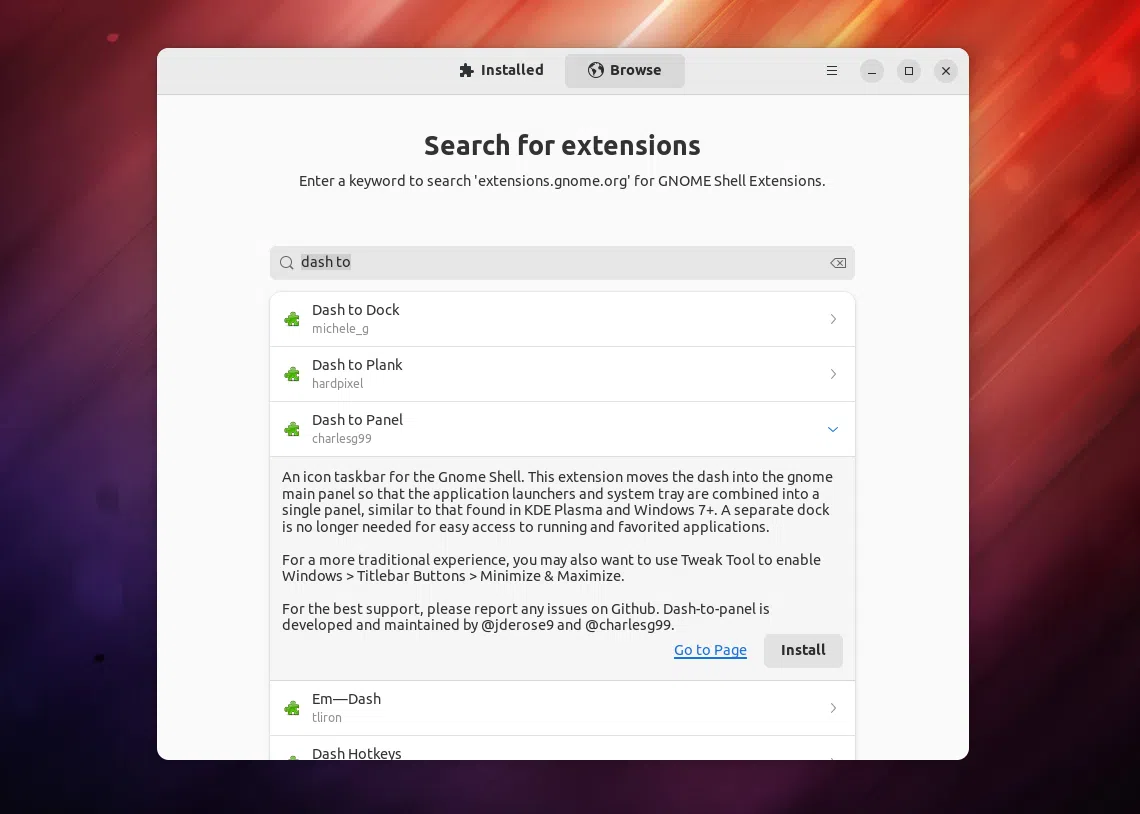This screenshot has width=1140, height=814.
Task: Click the Dash to Plank puzzle icon
Action: [x=292, y=374]
